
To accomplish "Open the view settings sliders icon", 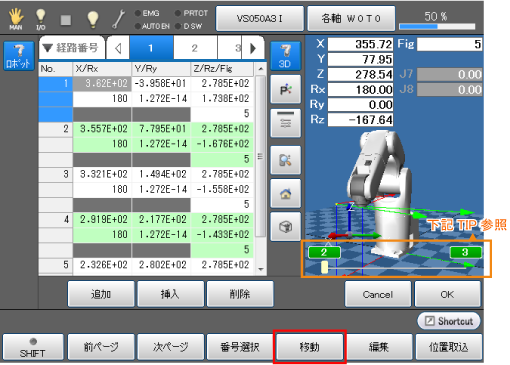I will [x=285, y=123].
